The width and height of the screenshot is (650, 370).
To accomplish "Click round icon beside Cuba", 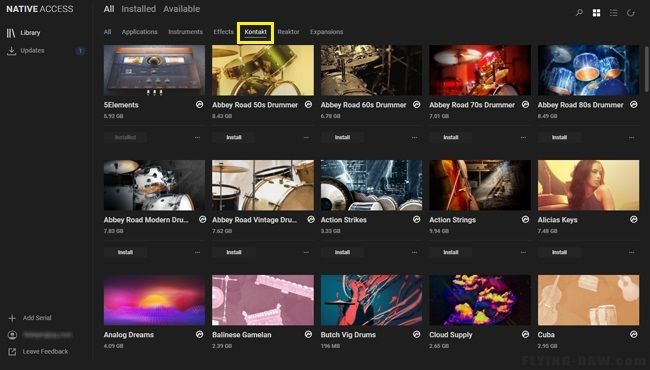I will tap(634, 334).
